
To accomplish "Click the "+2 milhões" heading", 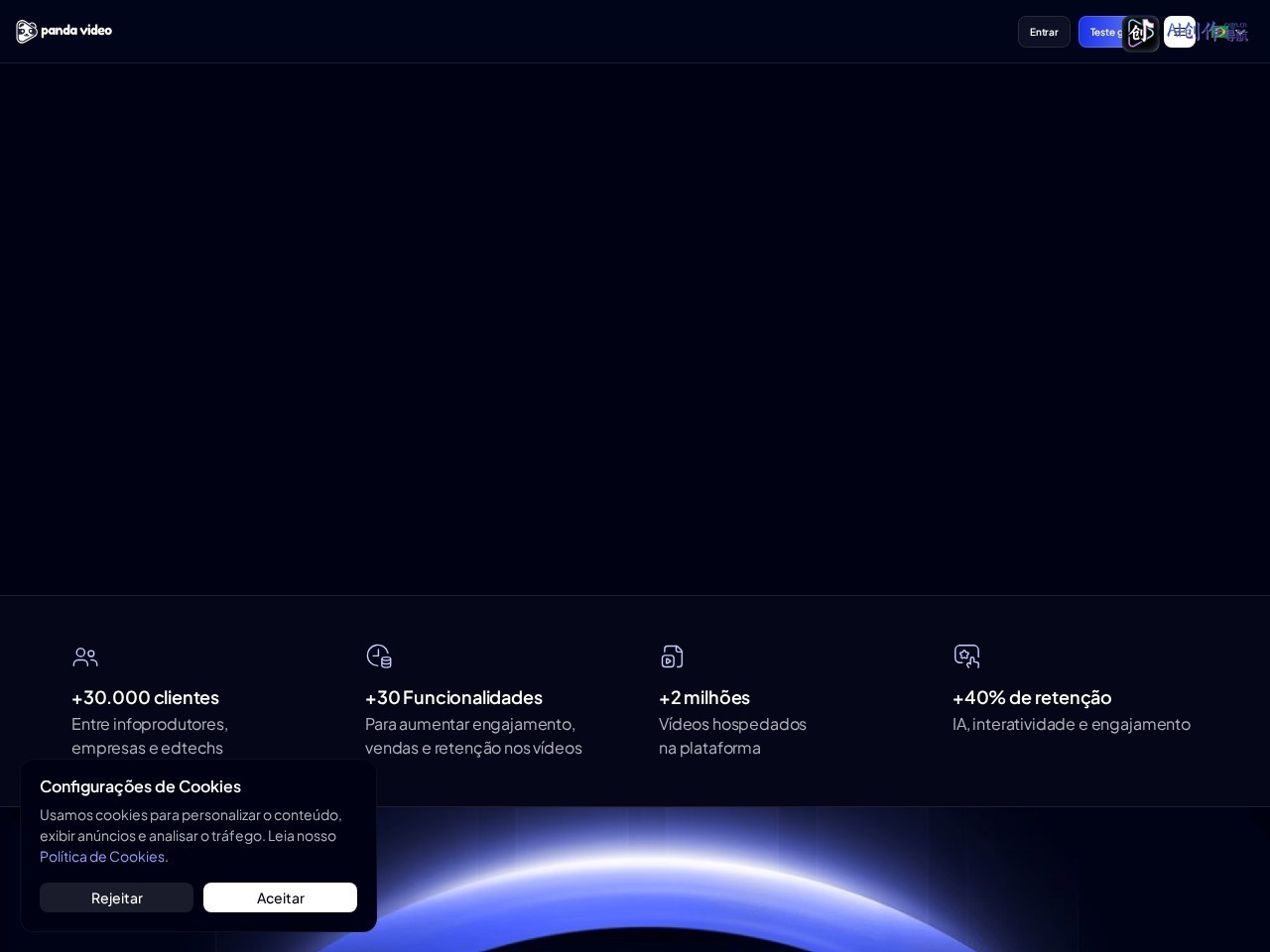I will click(x=704, y=697).
